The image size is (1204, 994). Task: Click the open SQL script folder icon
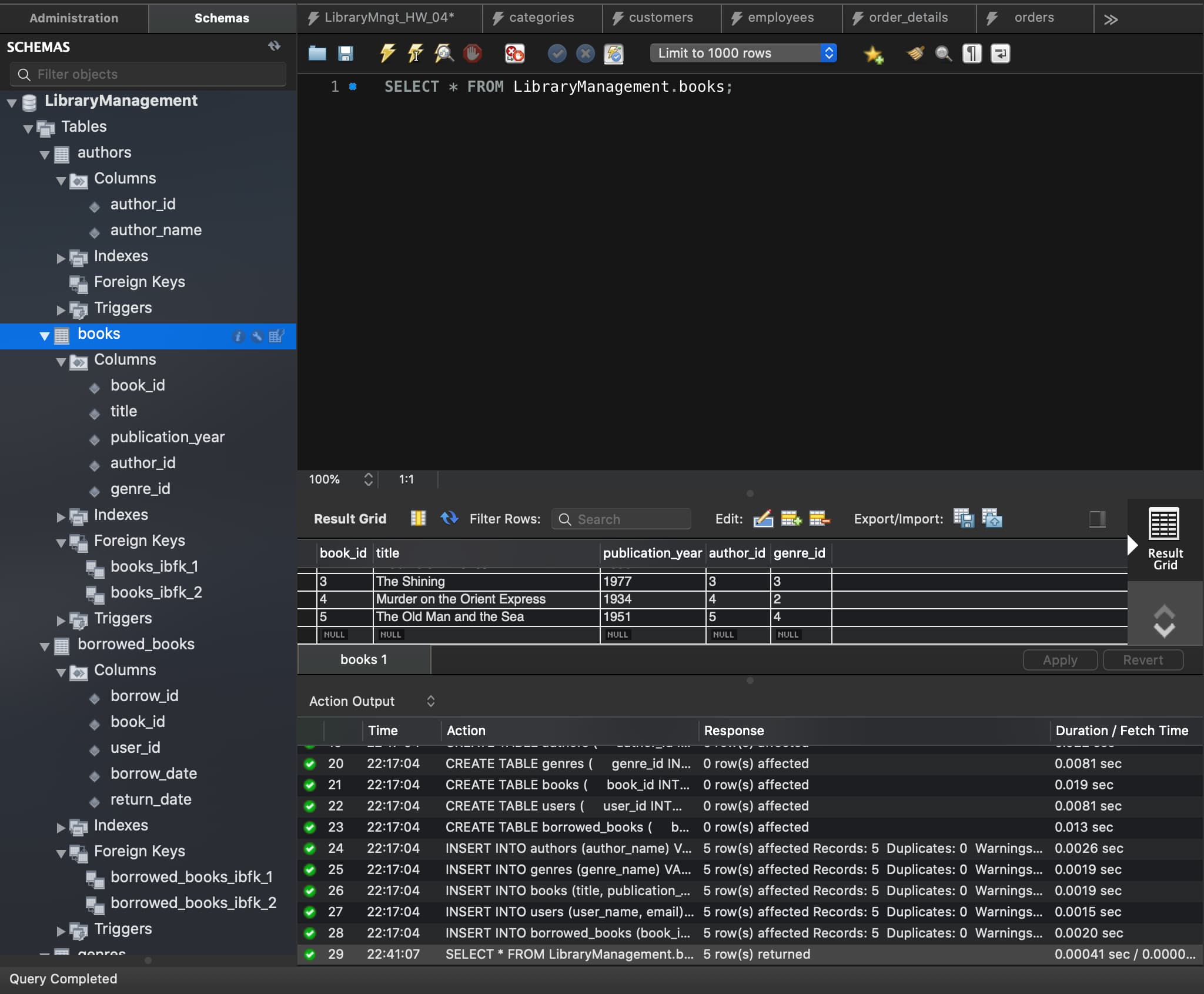pos(317,54)
